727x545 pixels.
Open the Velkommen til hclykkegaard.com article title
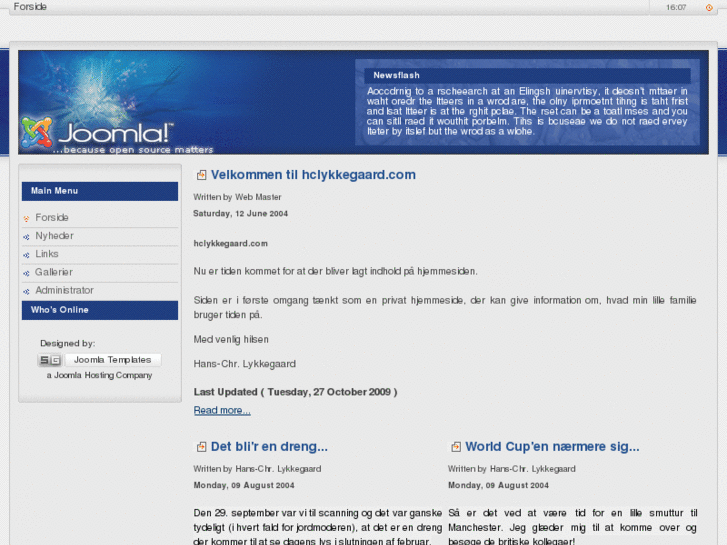pos(313,175)
